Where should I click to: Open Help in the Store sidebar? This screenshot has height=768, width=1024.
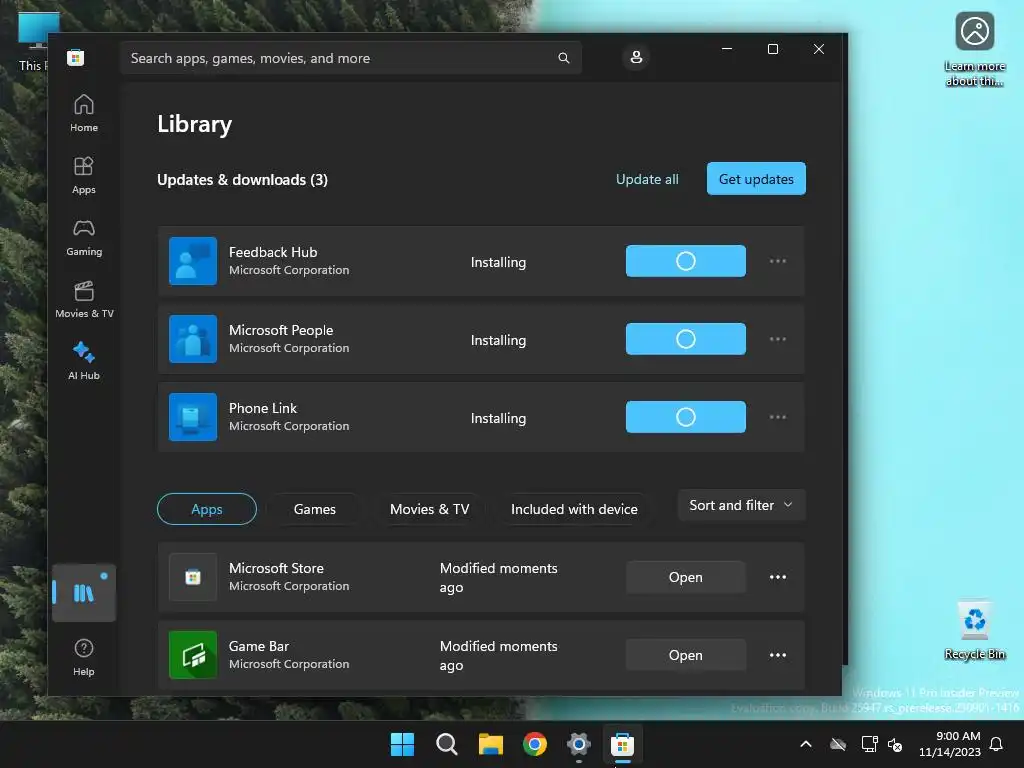[84, 658]
